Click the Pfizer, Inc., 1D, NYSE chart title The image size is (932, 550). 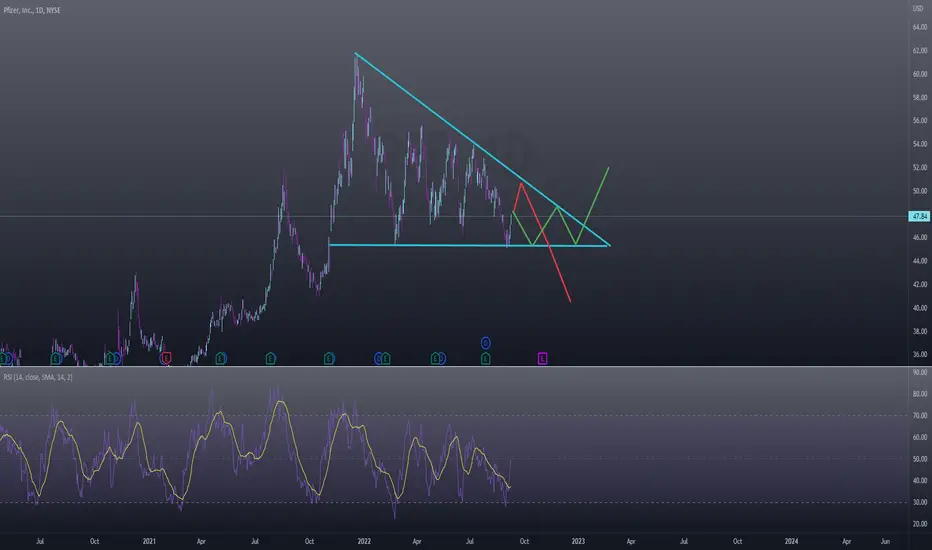point(32,10)
